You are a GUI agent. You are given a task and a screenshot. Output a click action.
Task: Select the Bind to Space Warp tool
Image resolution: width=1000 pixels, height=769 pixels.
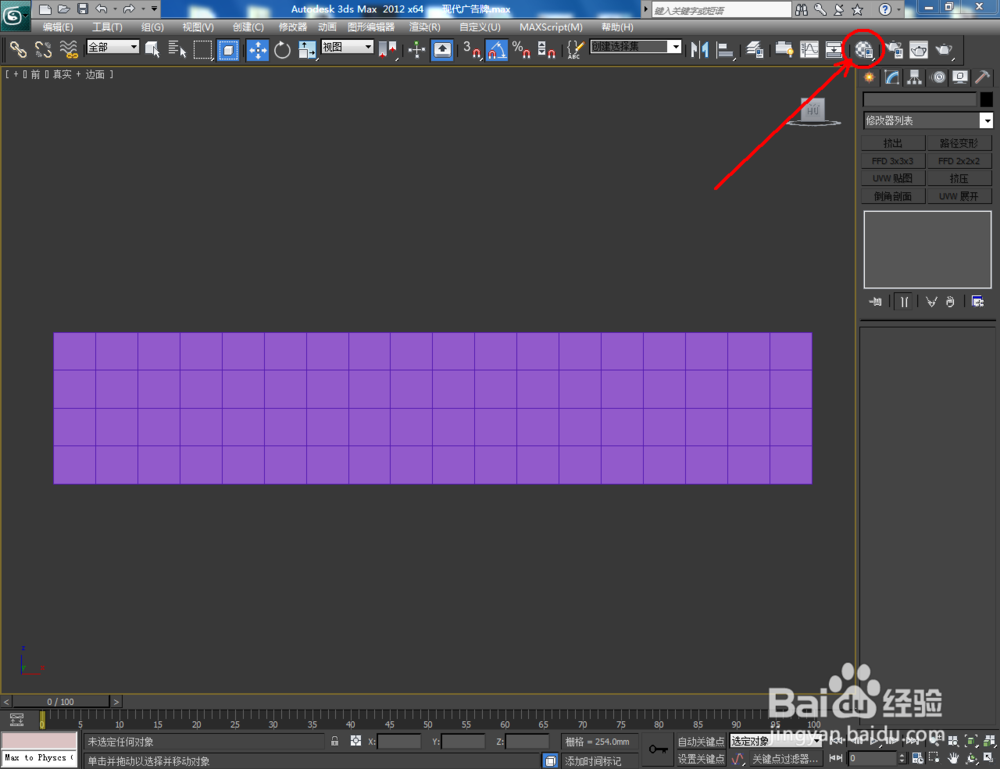pos(68,50)
